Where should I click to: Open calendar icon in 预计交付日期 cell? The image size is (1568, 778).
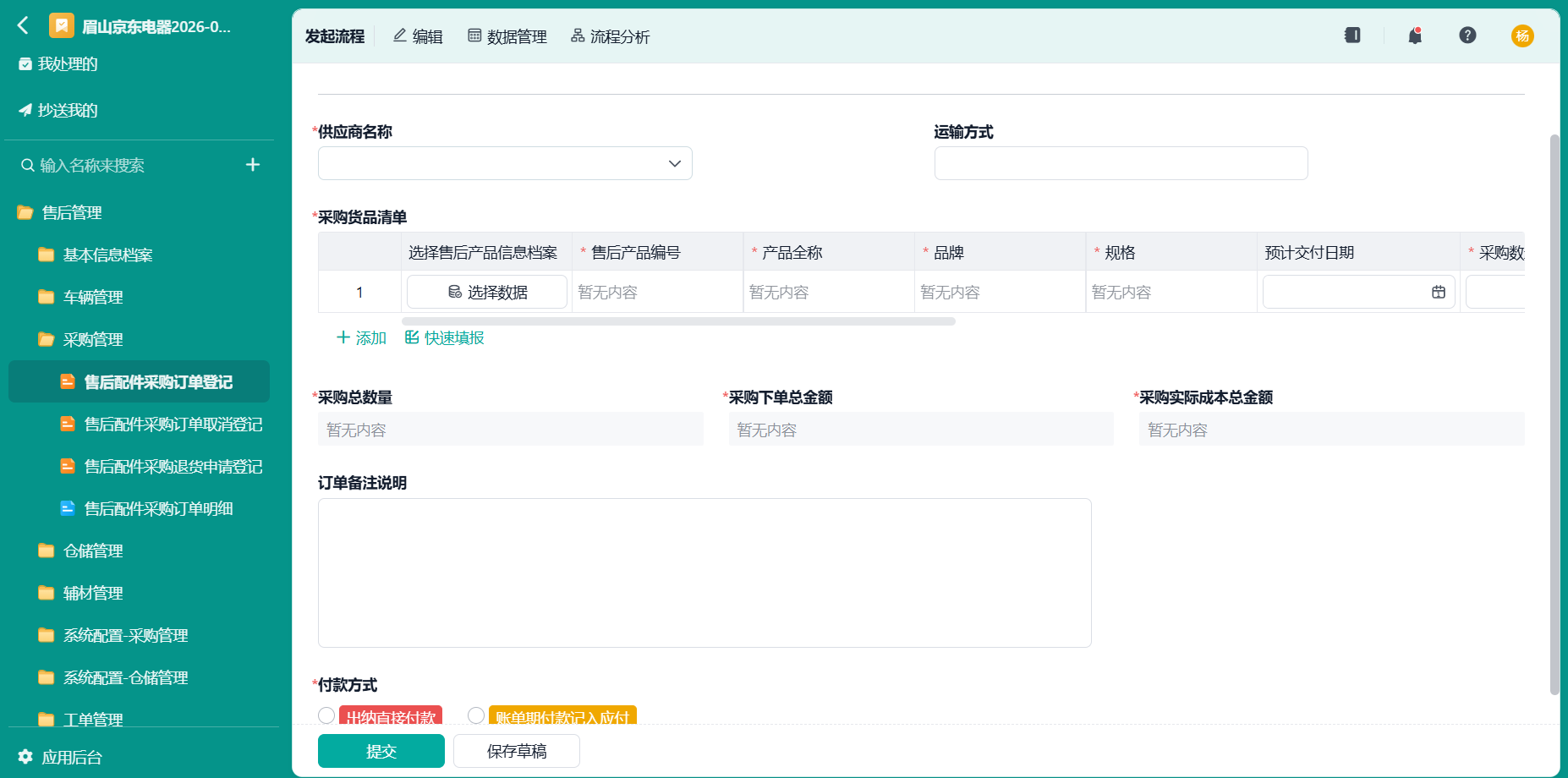(x=1439, y=292)
